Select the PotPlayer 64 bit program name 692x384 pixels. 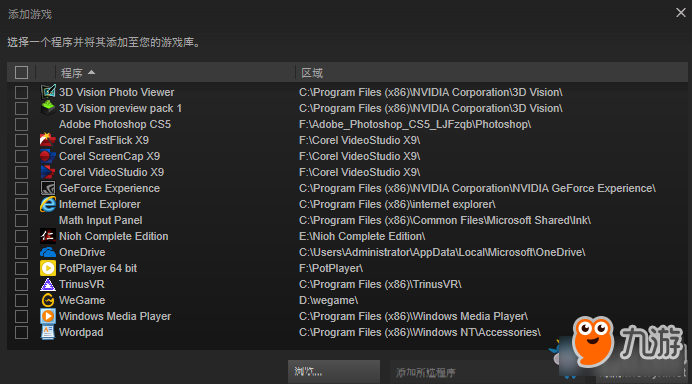tap(98, 268)
